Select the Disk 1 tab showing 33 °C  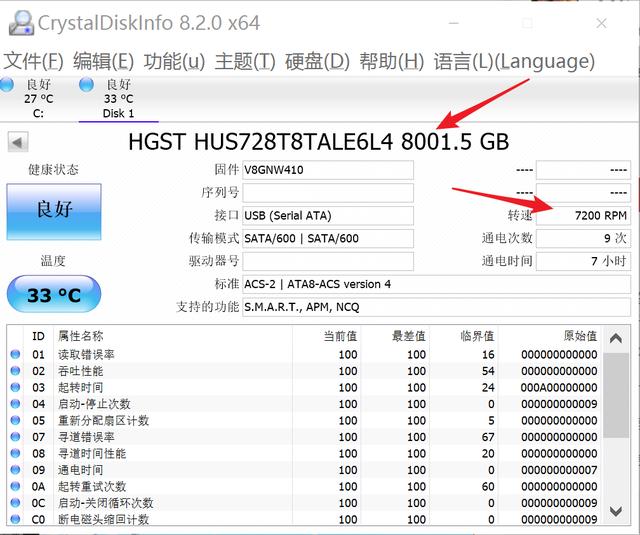click(118, 98)
